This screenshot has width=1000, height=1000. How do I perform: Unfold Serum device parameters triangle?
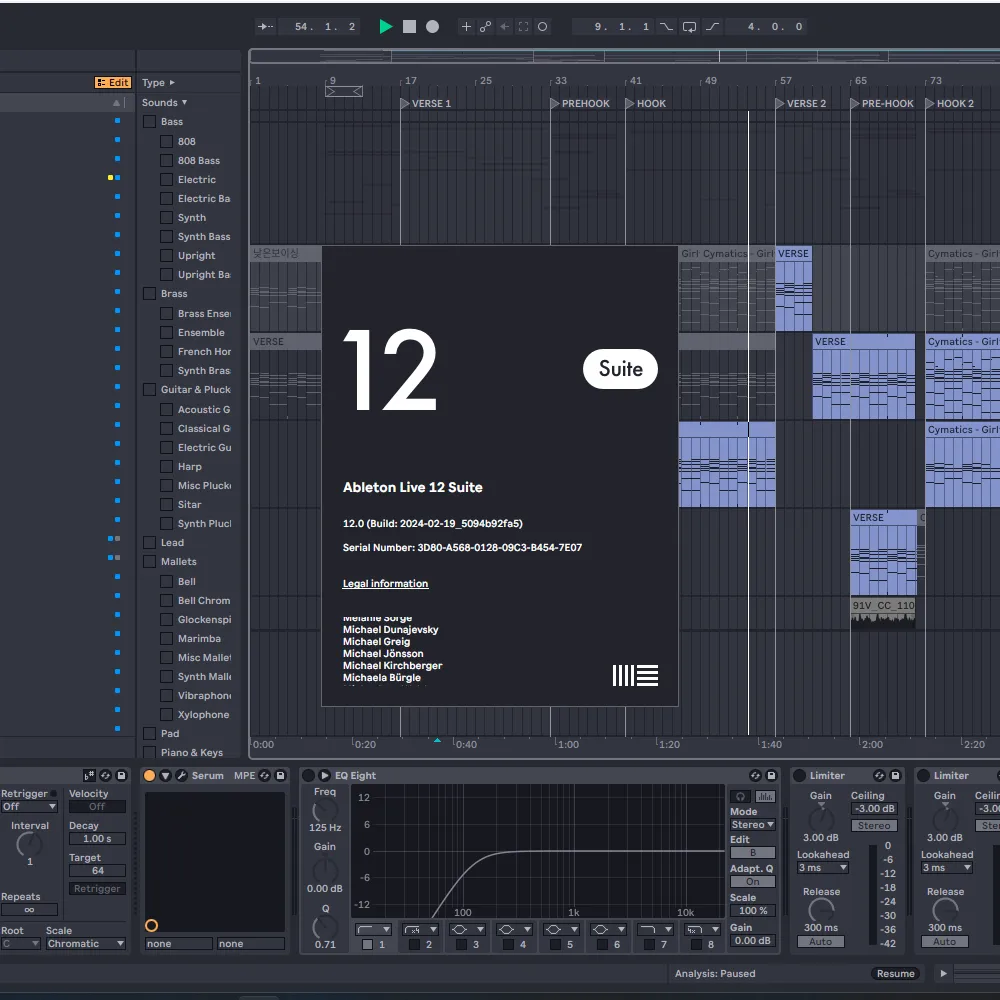point(165,776)
